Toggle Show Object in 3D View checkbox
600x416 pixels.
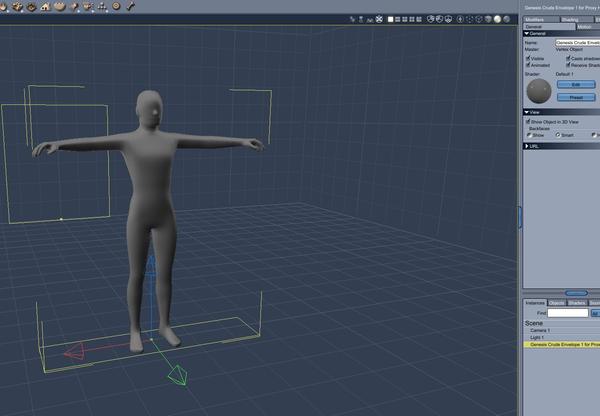tap(528, 121)
